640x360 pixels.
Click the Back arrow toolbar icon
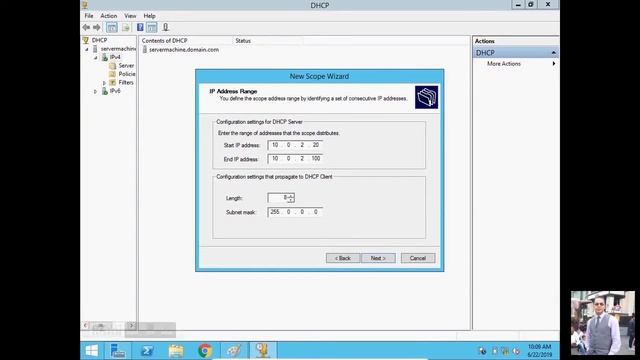86,27
